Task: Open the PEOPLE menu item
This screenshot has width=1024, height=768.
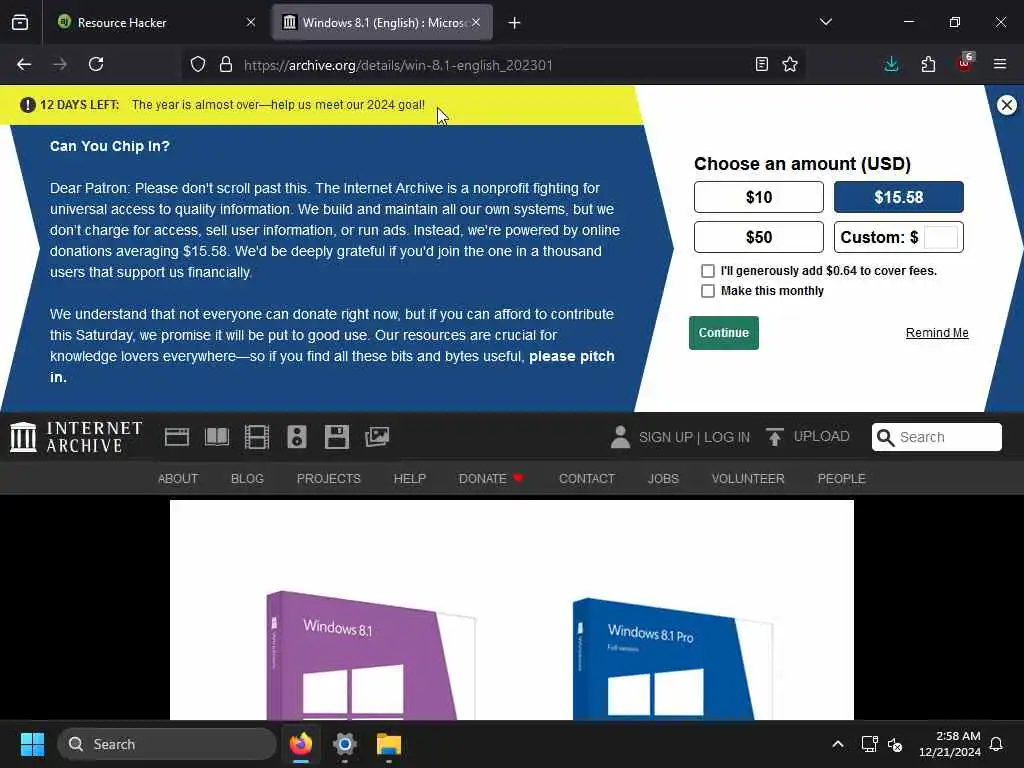Action: click(841, 479)
